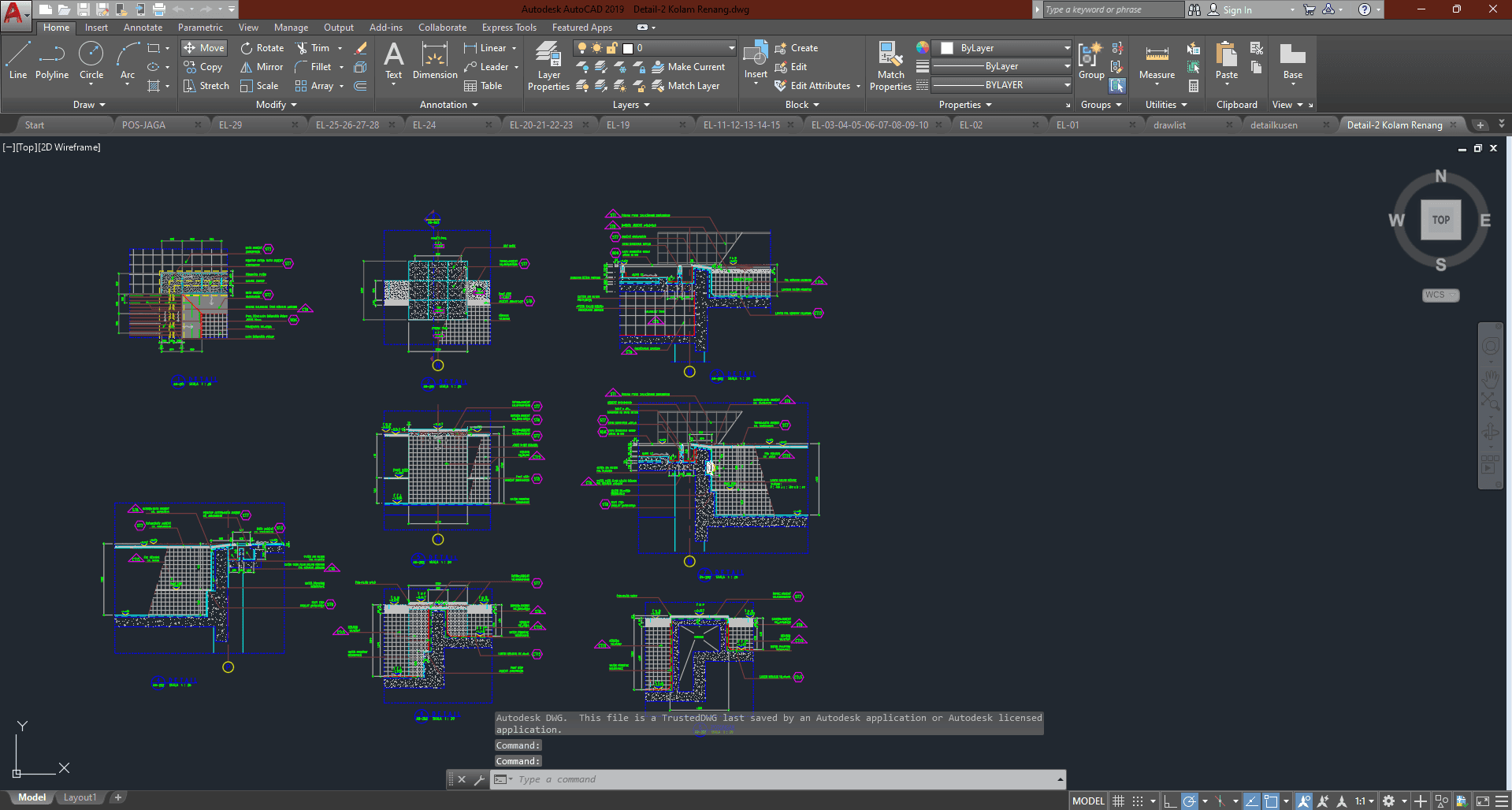Toggle Ortho mode in status bar
Screen dimensions: 1512x810
pos(1170,801)
